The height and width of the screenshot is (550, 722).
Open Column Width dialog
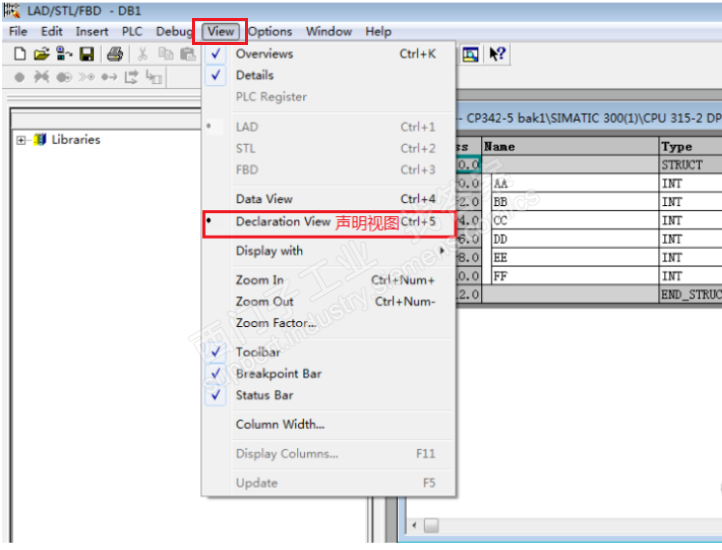[x=329, y=424]
